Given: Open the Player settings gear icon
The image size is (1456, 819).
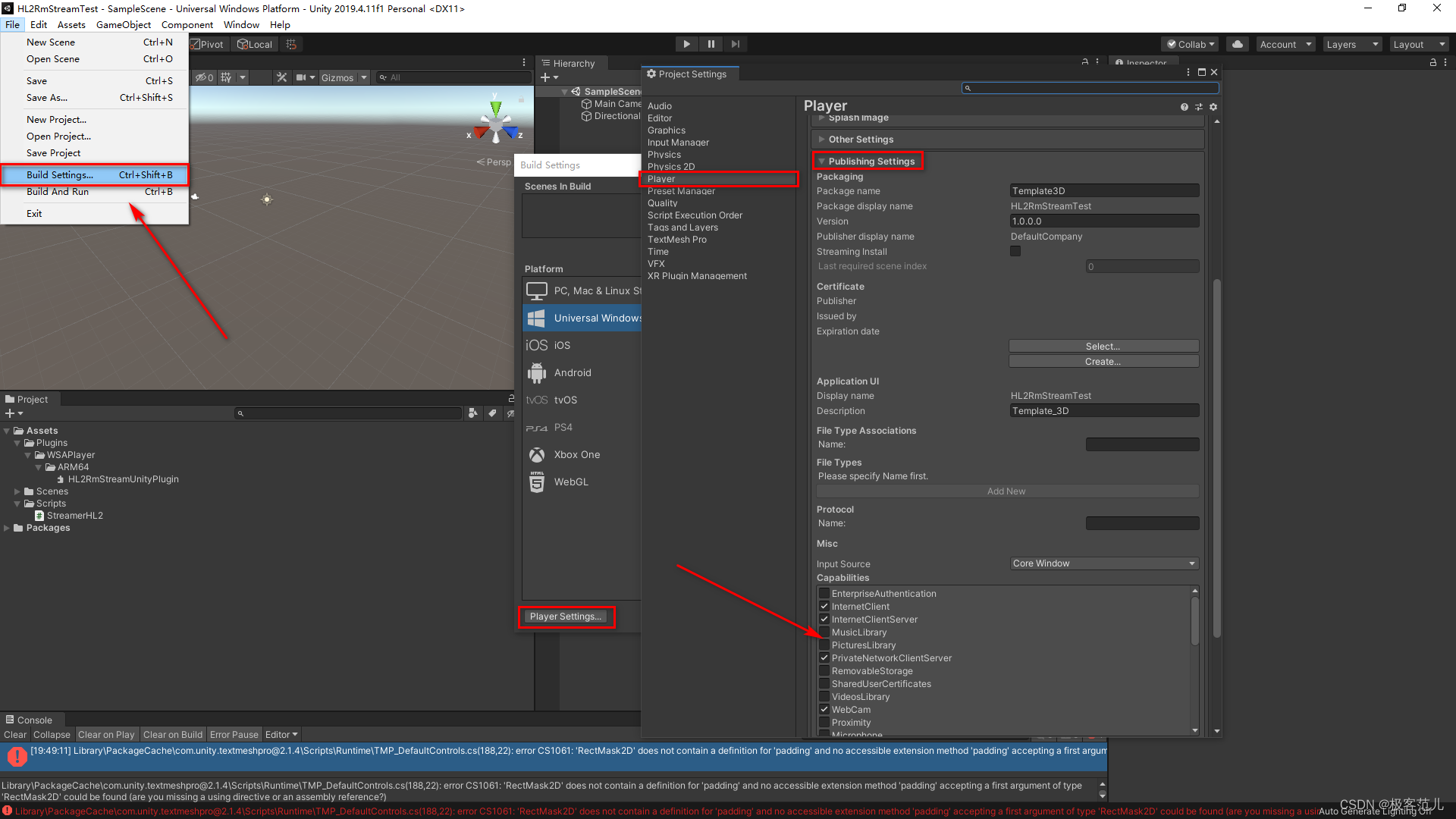Looking at the screenshot, I should [x=1213, y=107].
